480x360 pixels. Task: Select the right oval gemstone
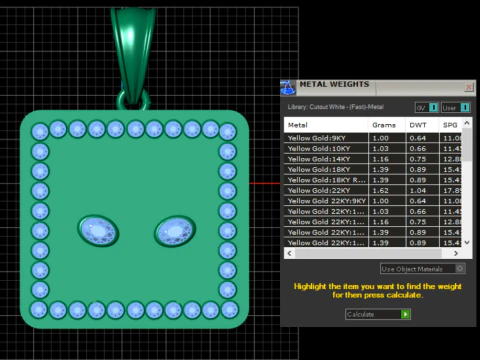point(175,231)
